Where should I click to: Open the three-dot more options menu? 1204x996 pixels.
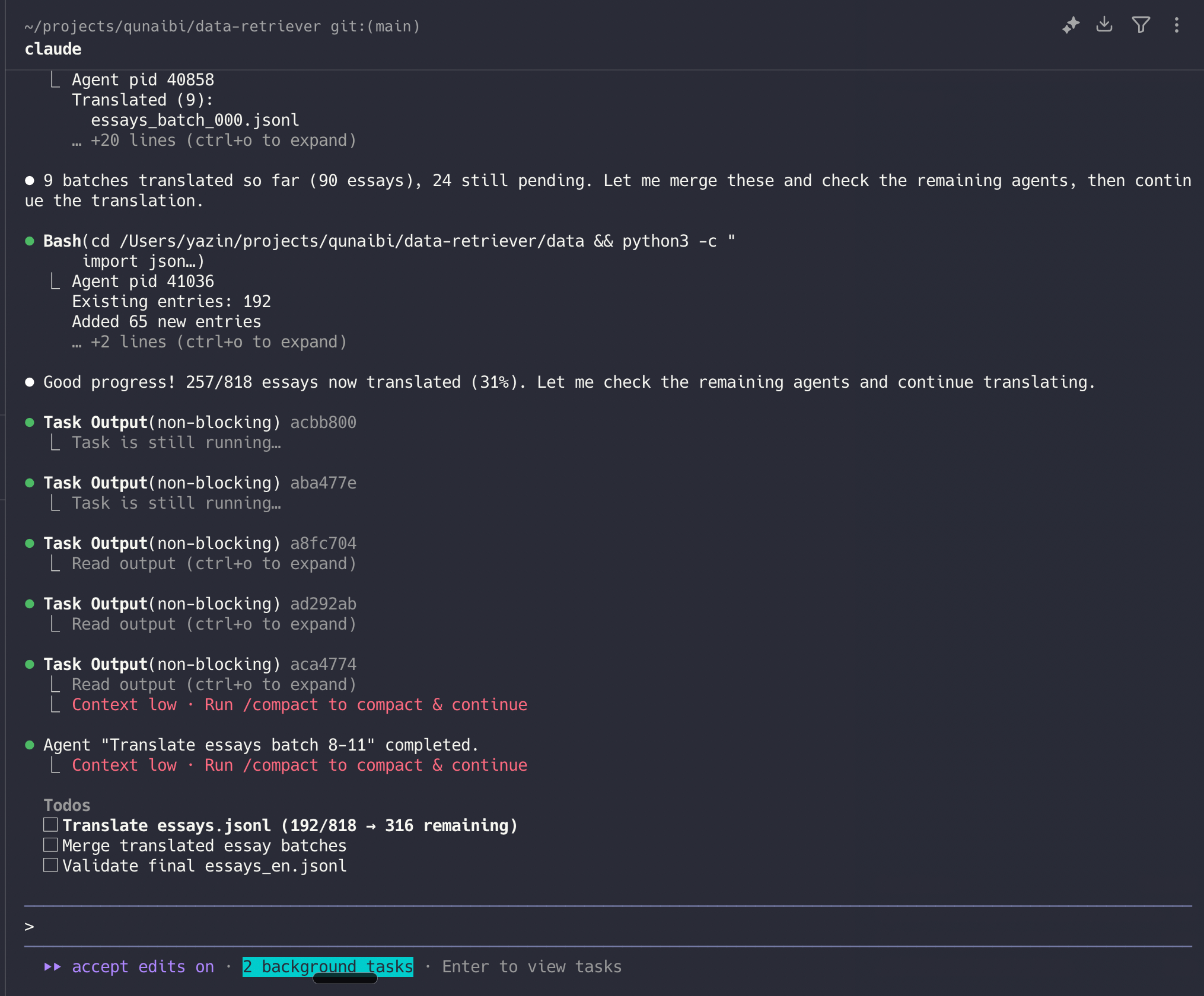click(x=1177, y=25)
